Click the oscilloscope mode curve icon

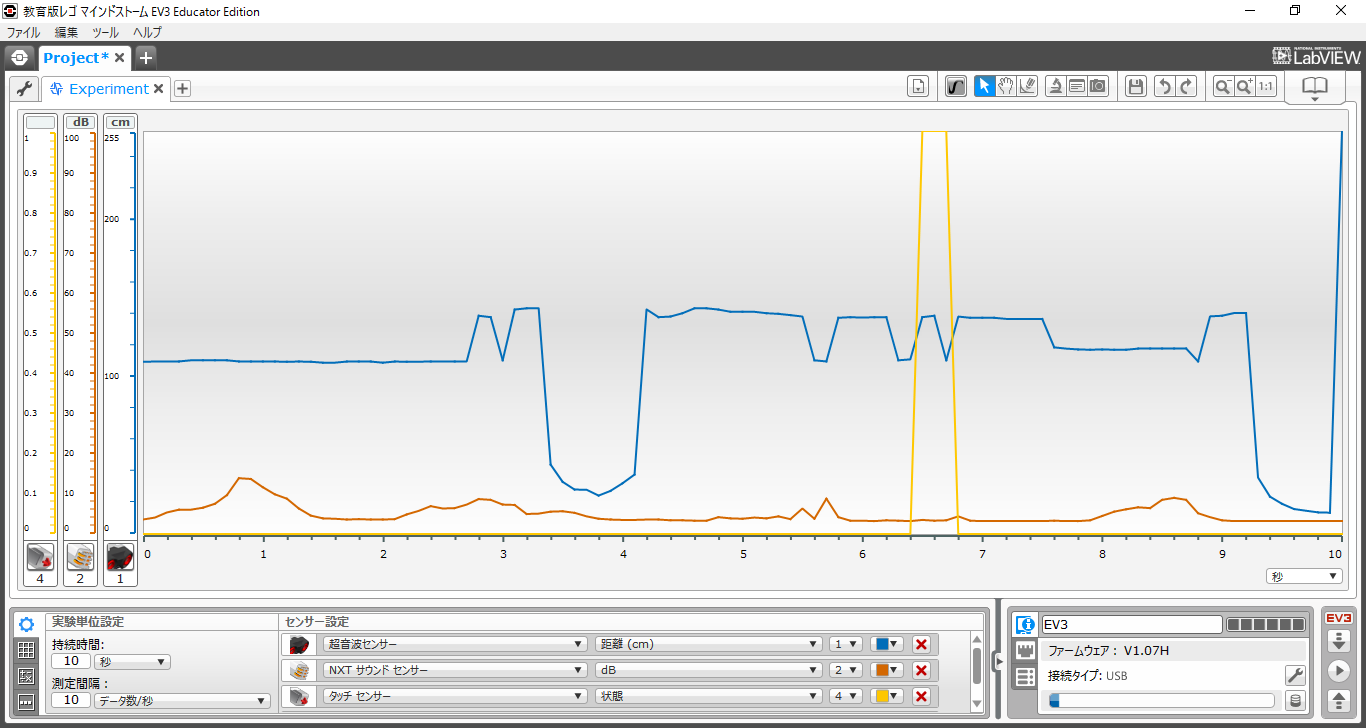click(955, 87)
